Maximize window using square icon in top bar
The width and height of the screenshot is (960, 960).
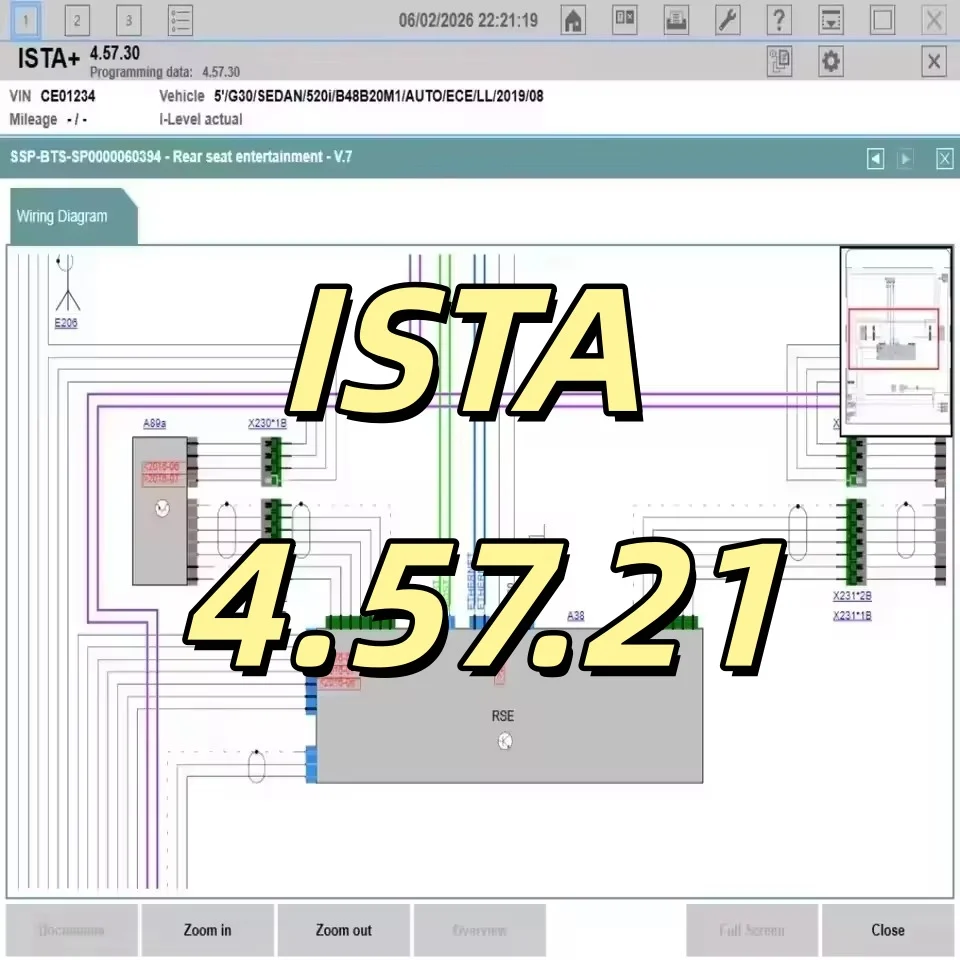(882, 20)
